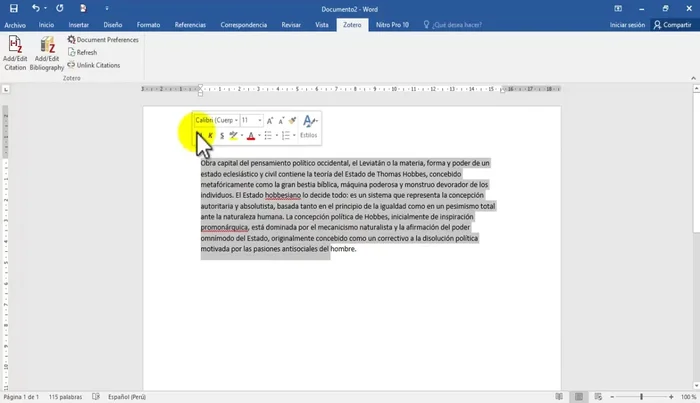The image size is (700, 403).
Task: Collapse the ribbon with the chevron
Action: coord(693,78)
